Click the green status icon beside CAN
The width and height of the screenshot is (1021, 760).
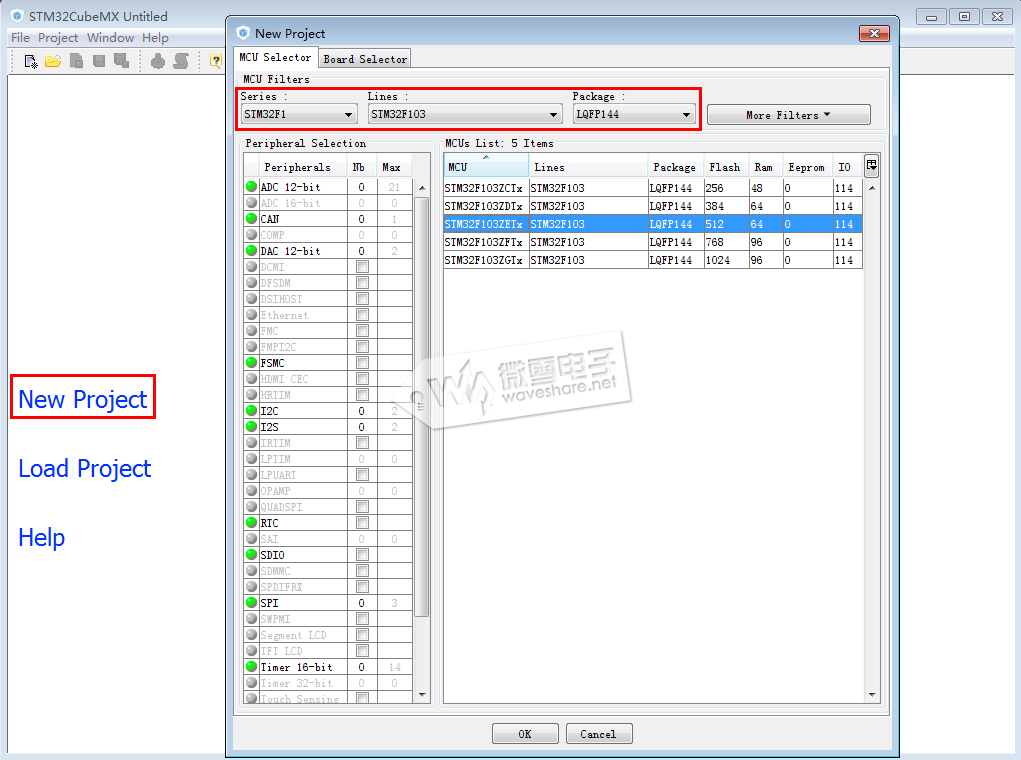click(251, 218)
